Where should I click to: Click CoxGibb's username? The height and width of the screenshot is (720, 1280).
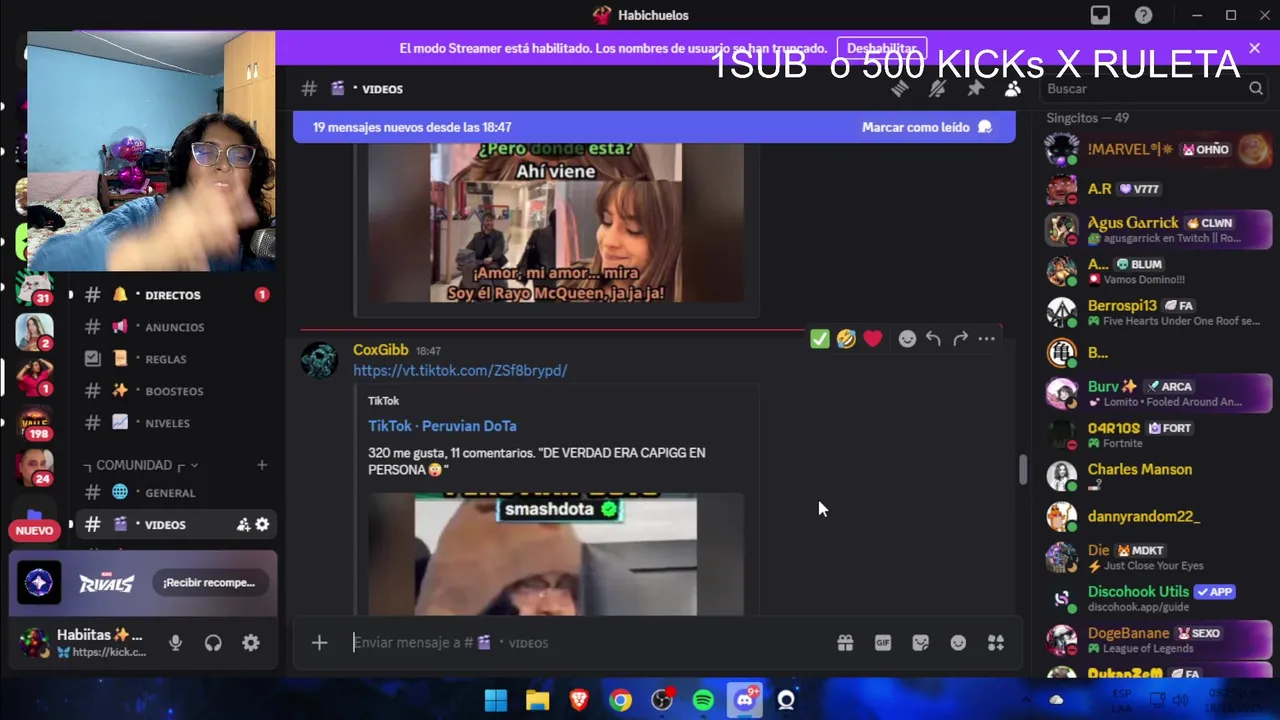380,350
